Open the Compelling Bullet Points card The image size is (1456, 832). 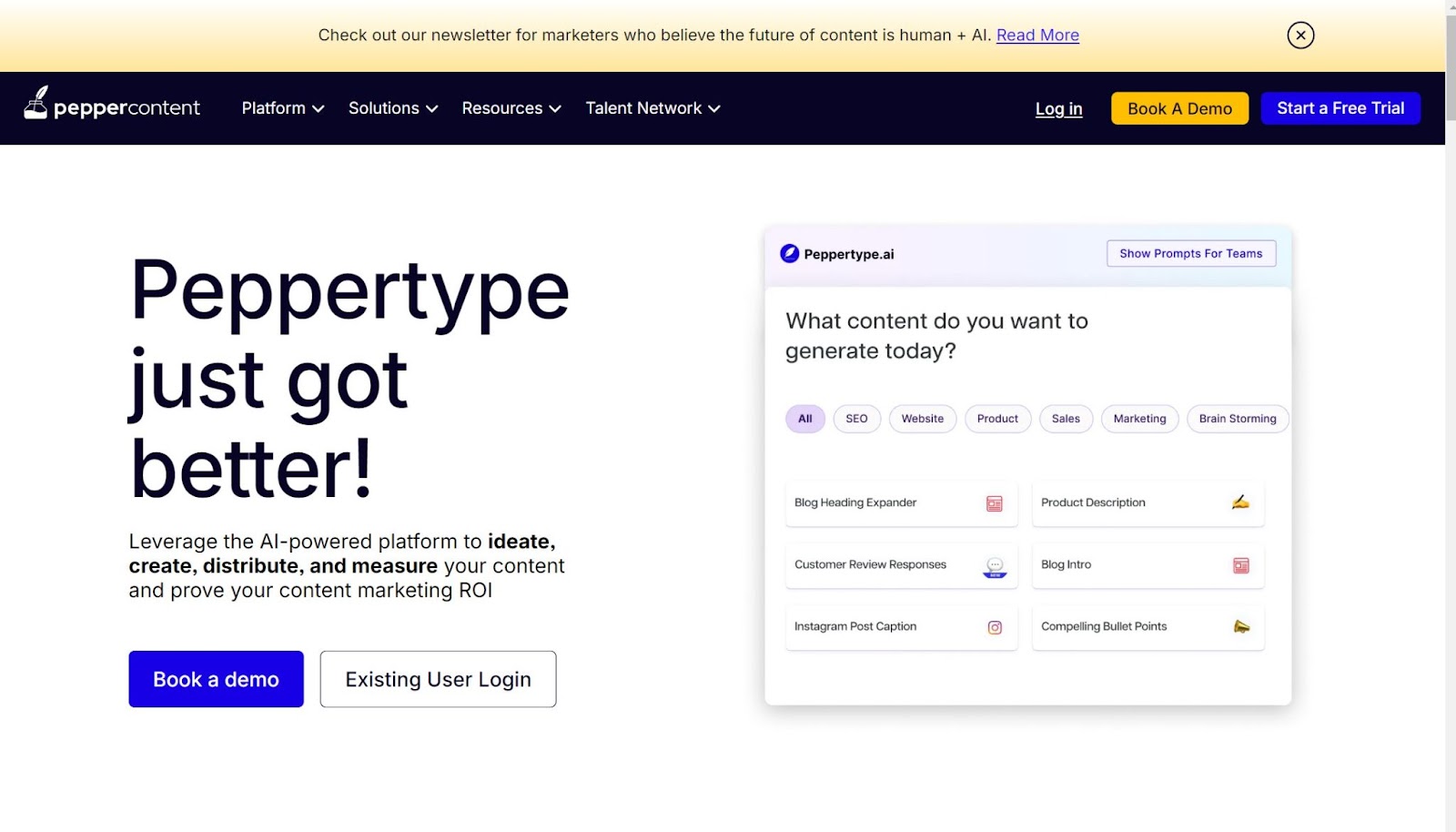1148,627
